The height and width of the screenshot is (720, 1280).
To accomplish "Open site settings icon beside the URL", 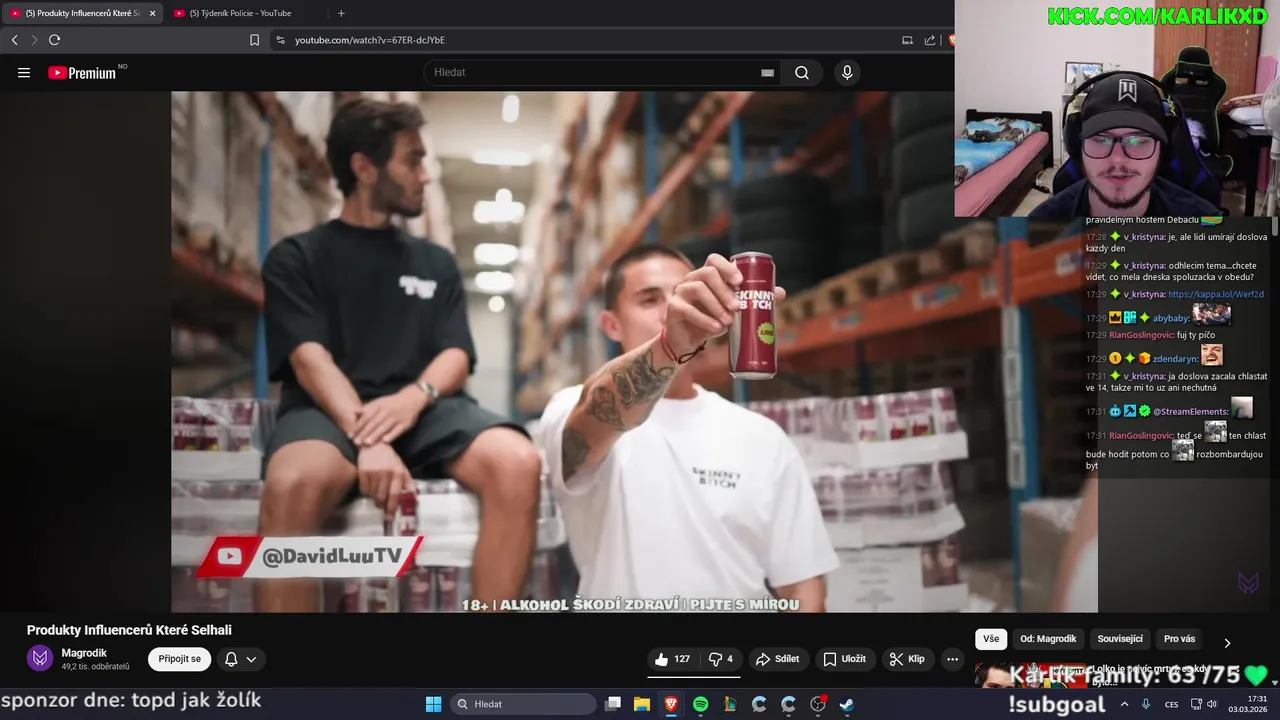I will click(x=280, y=40).
